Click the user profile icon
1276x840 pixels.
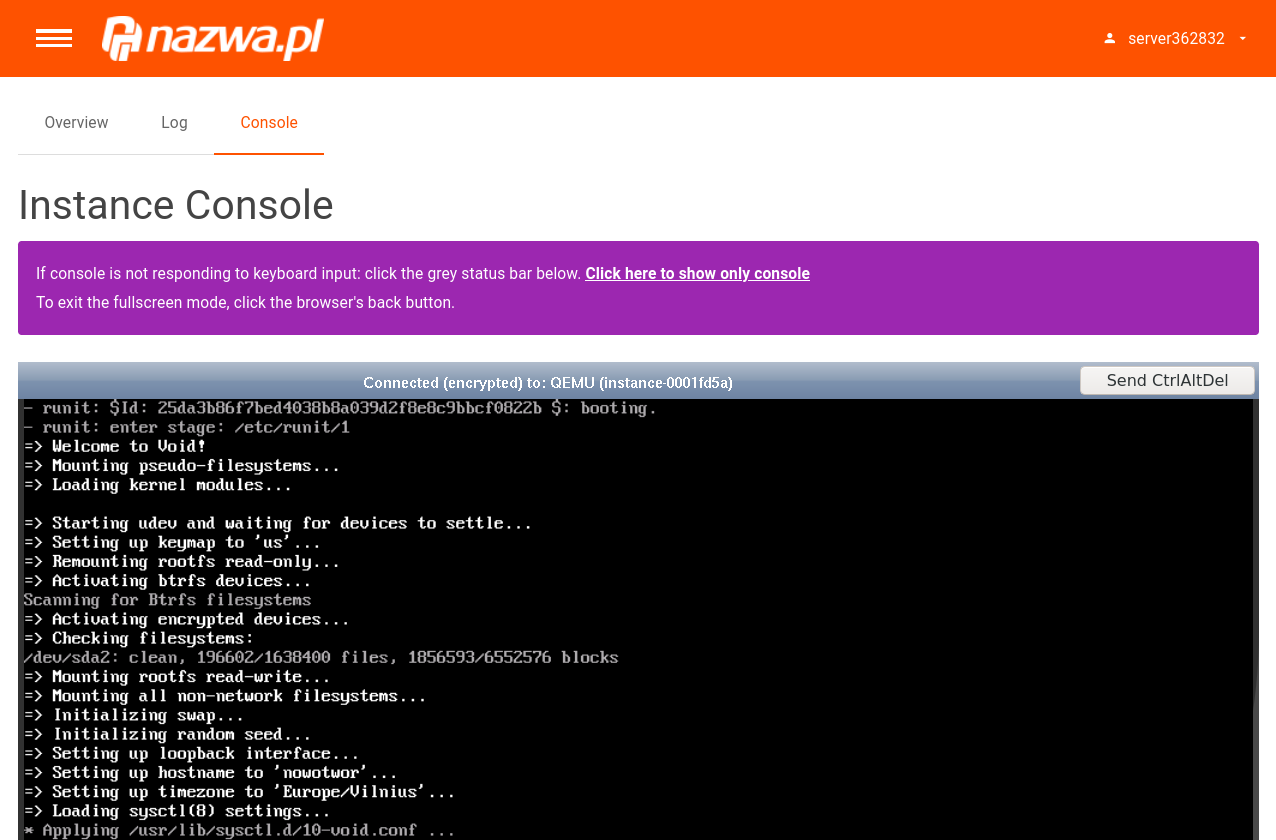[x=1109, y=39]
